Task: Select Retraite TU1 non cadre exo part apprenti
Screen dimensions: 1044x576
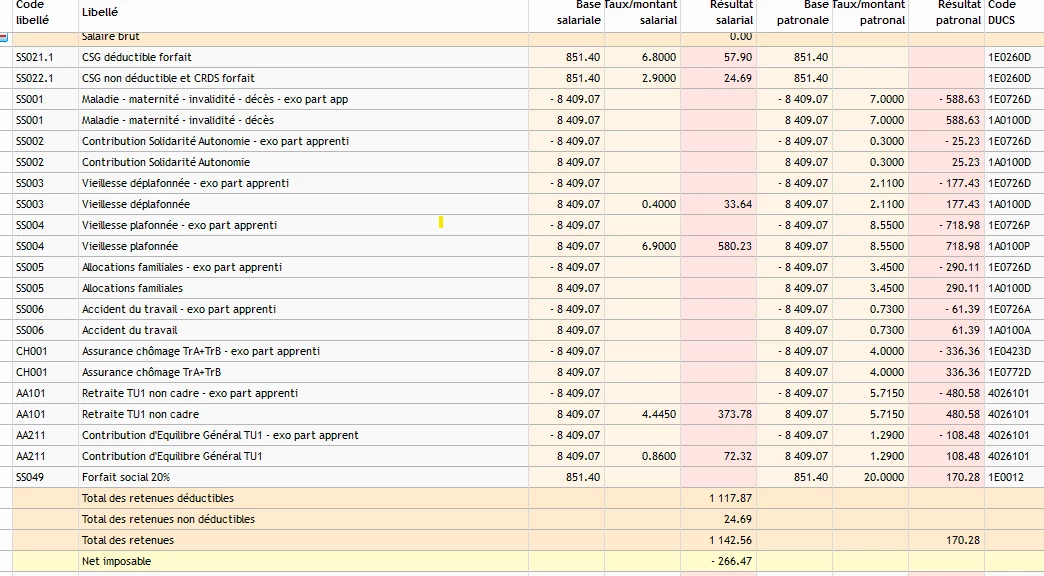Action: pos(190,393)
